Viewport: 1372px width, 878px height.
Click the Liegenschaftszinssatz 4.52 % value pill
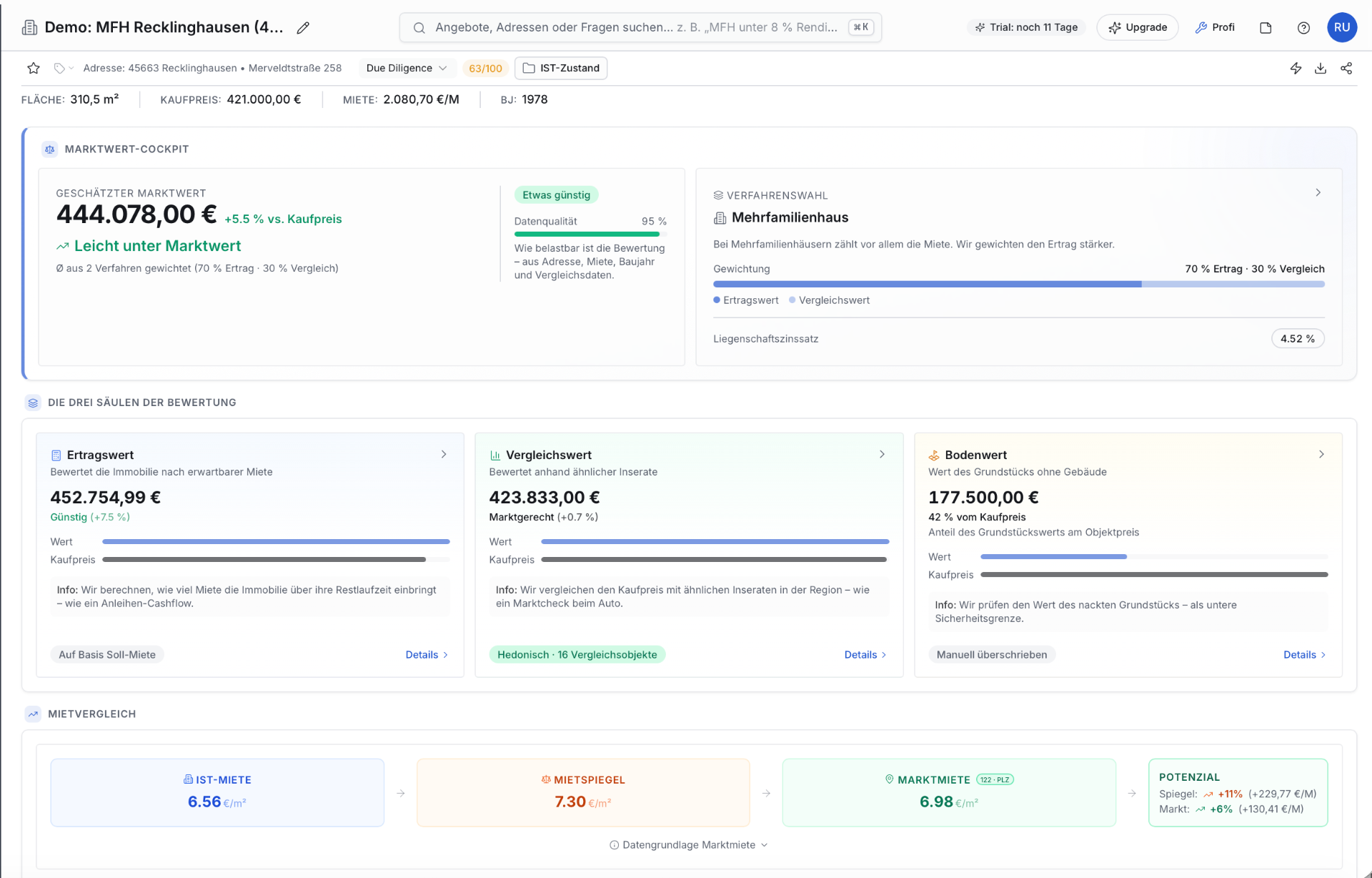coord(1297,338)
